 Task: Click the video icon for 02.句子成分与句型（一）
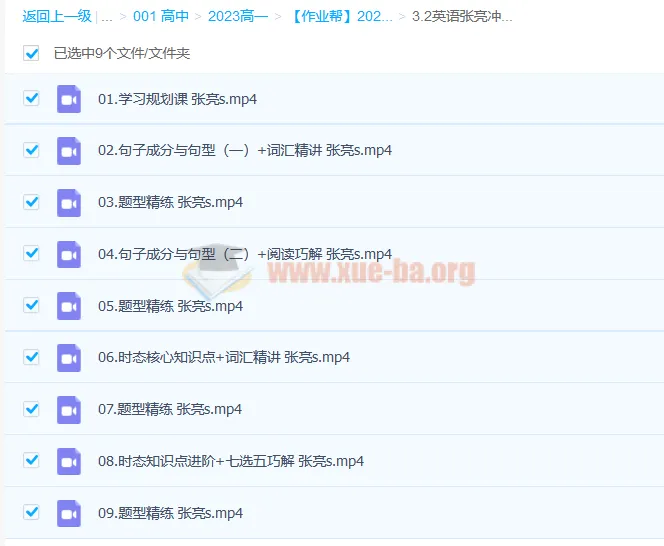click(68, 151)
